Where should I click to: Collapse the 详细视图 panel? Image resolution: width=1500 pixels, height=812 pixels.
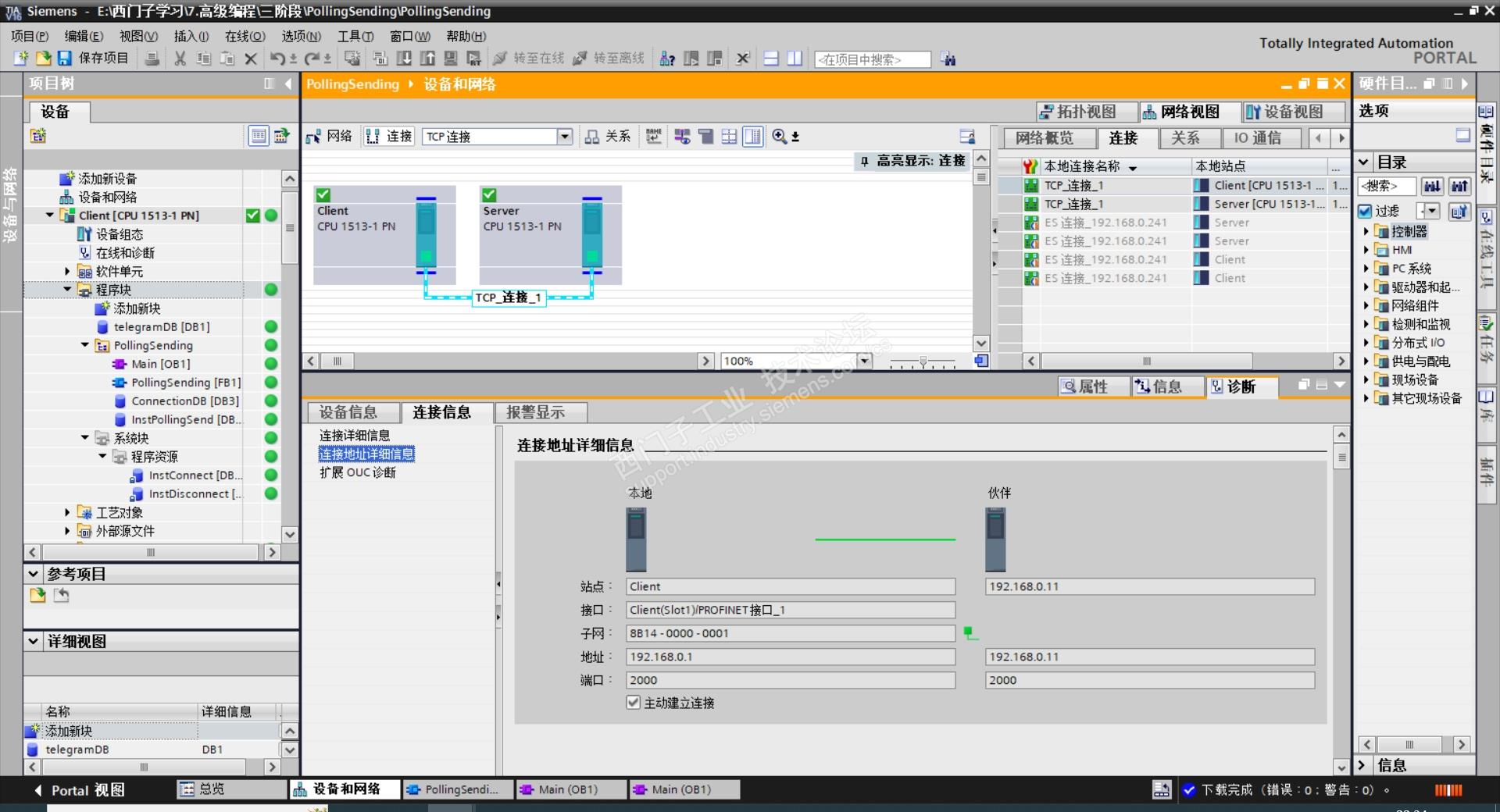[x=34, y=641]
